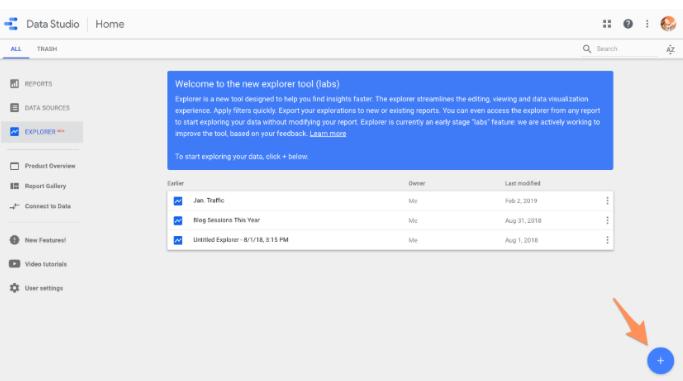The height and width of the screenshot is (381, 683).
Task: Open Untitled Explorer - 8/1/18 exploration
Action: coord(241,239)
